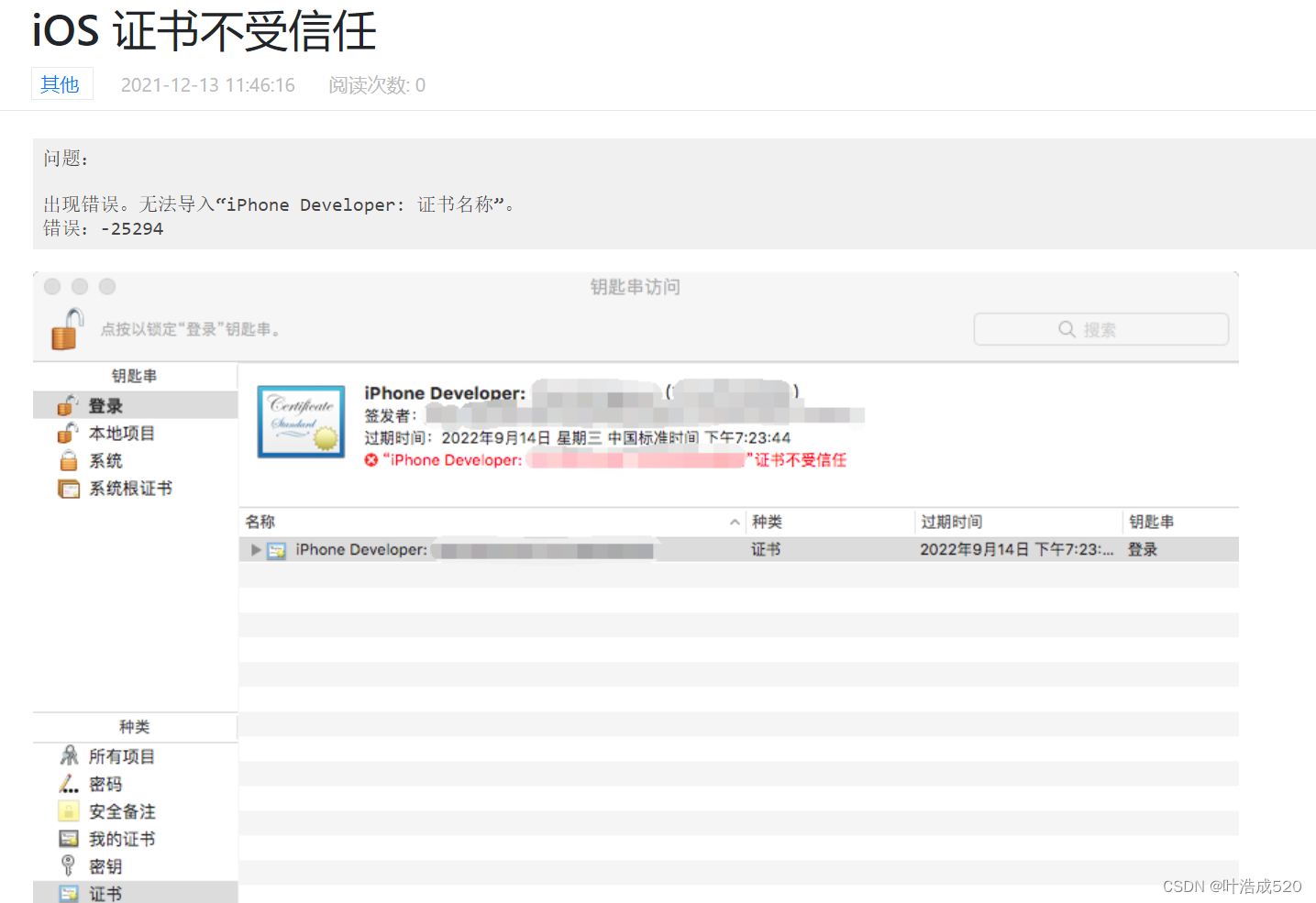Open the 系统根证书 keychain entry
This screenshot has width=1316, height=903.
pyautogui.click(x=135, y=489)
